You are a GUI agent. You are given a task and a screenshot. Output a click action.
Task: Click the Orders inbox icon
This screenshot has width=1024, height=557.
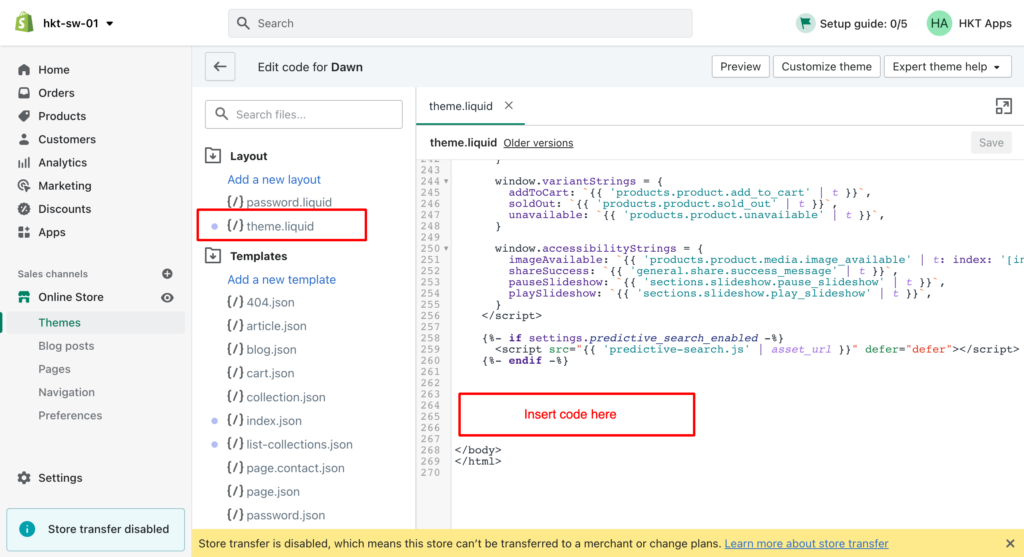click(x=24, y=93)
